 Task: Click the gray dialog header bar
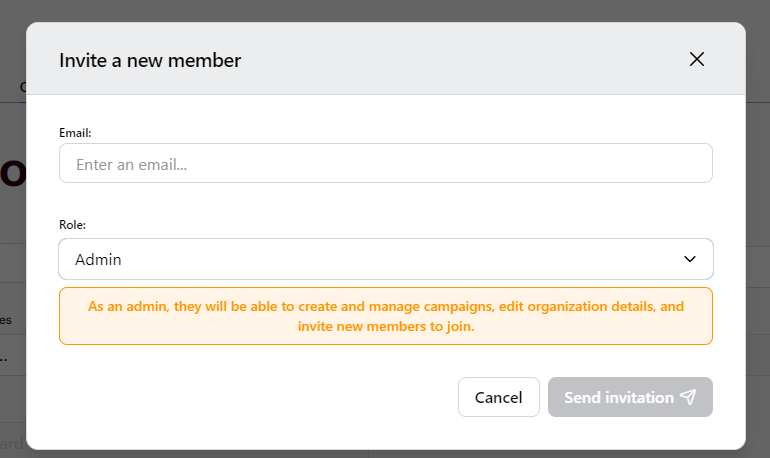(385, 58)
